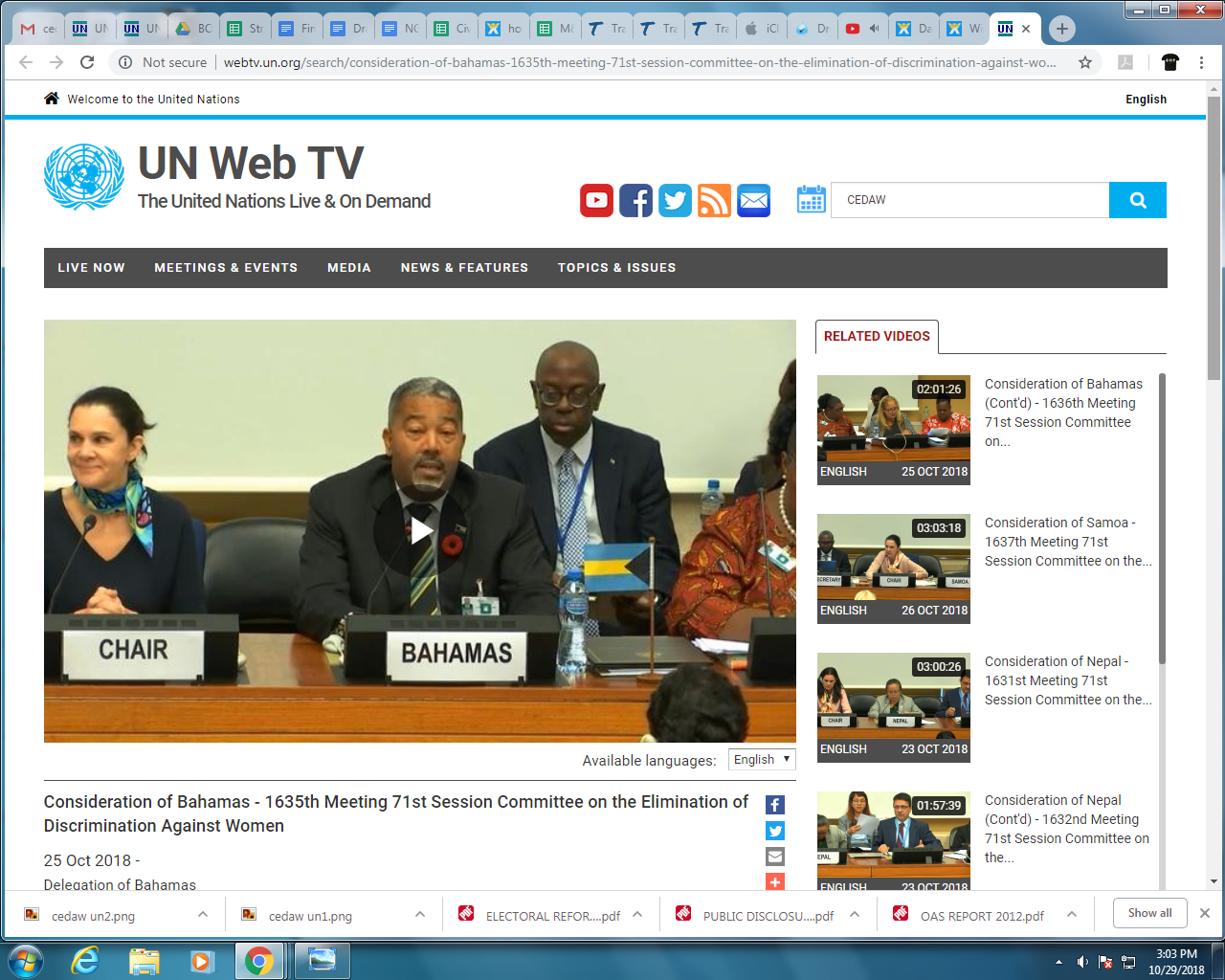Screen dimensions: 1225x980
Task: Open a new browser tab
Action: (x=1061, y=29)
